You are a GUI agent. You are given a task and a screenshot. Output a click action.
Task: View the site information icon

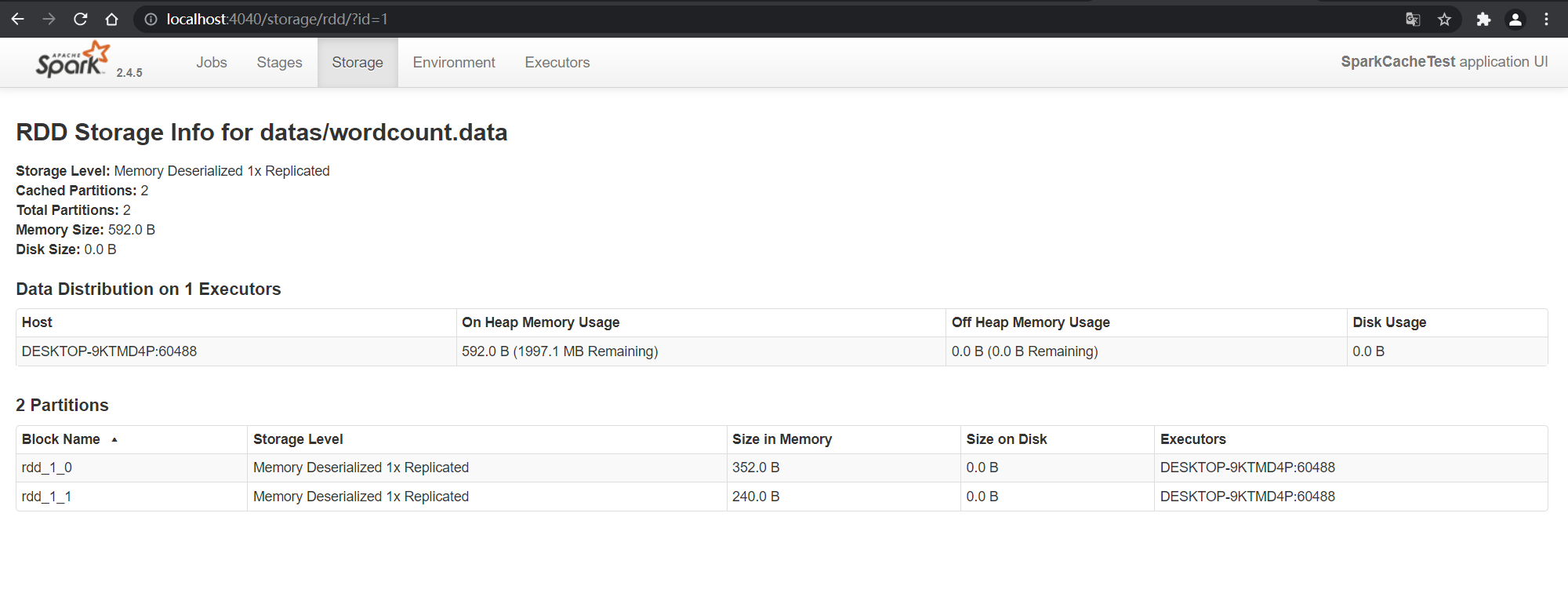151,20
